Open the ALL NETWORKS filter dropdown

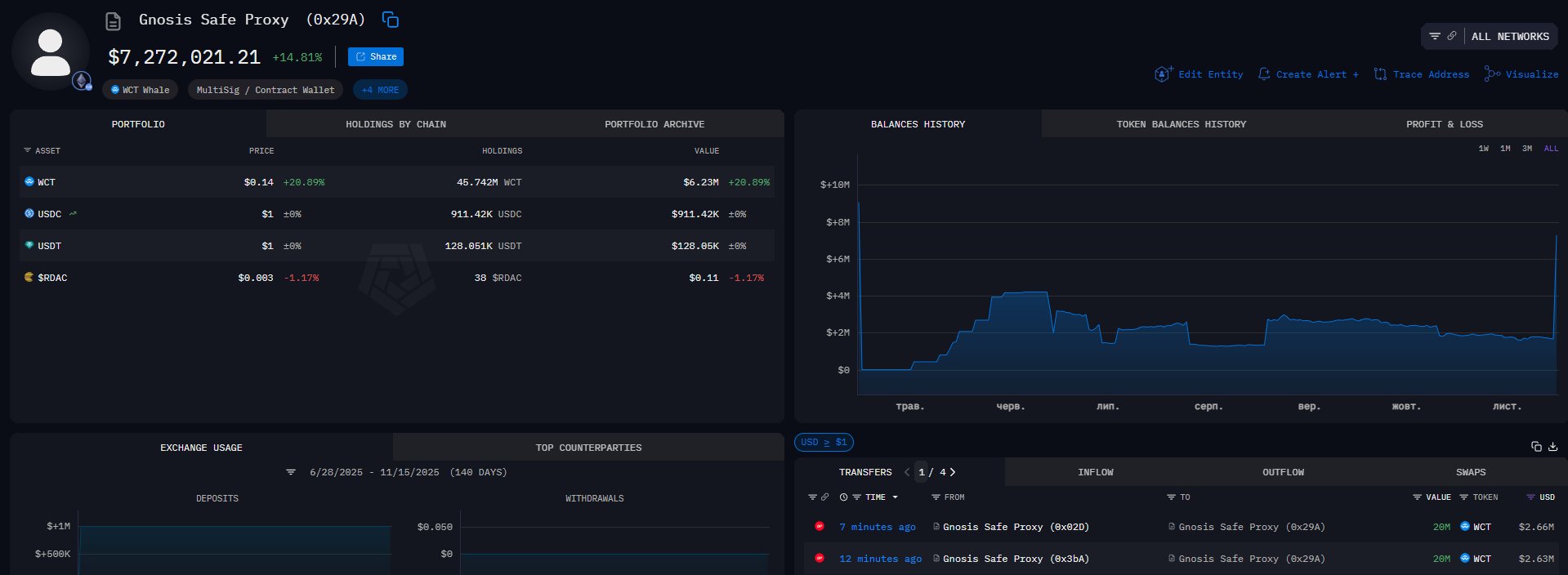[x=1489, y=37]
